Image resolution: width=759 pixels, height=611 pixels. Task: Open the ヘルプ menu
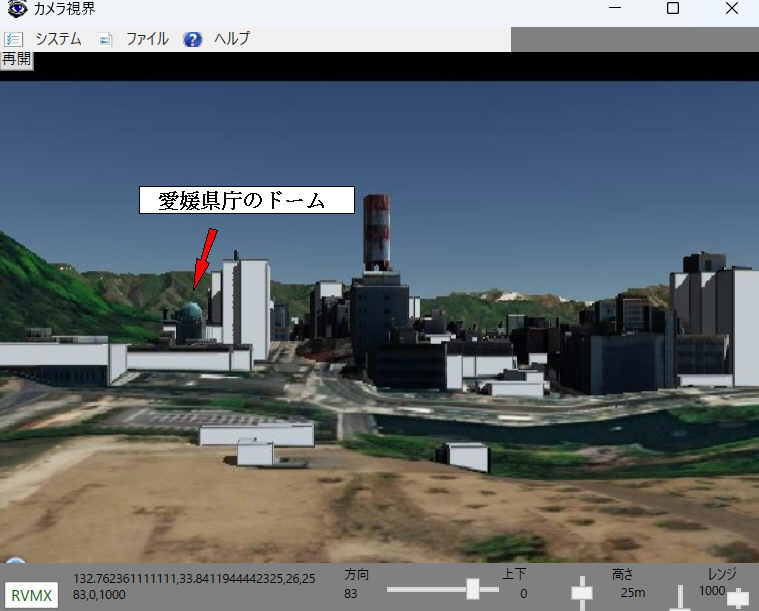point(232,39)
